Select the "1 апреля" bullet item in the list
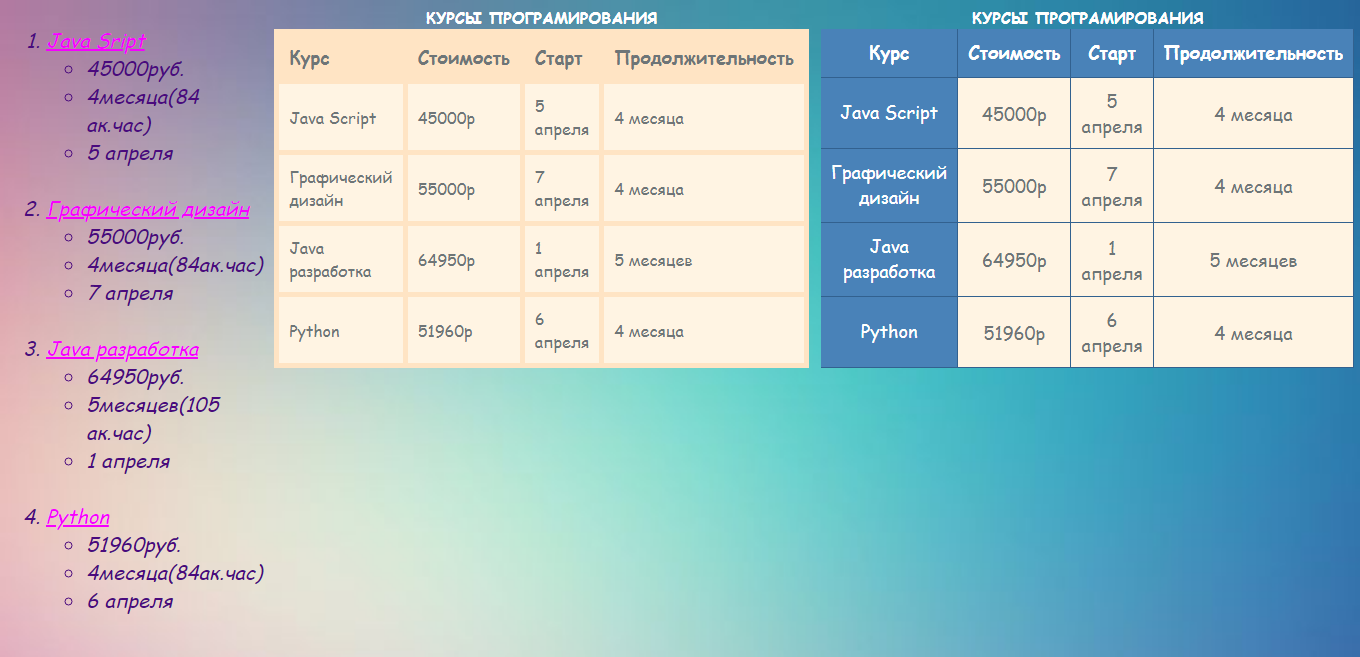This screenshot has width=1360, height=657. click(x=128, y=461)
